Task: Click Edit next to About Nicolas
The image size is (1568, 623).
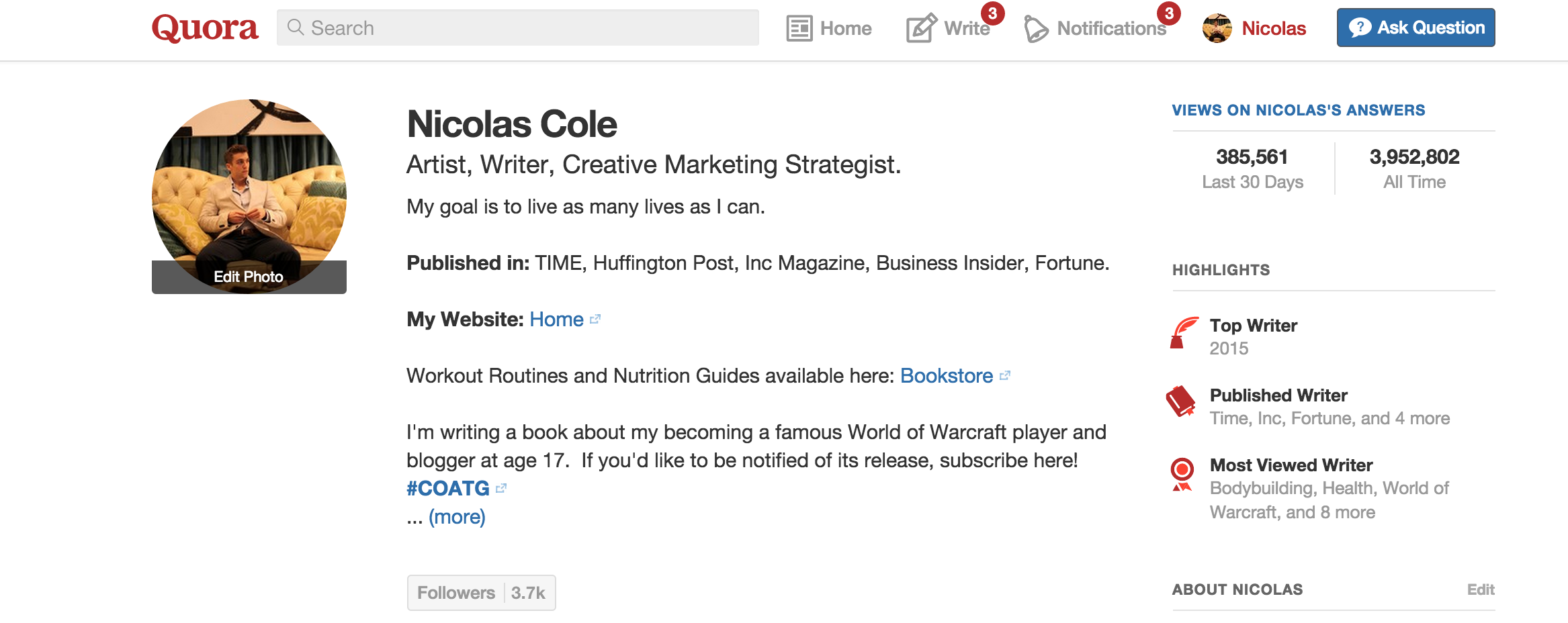Action: pyautogui.click(x=1481, y=589)
